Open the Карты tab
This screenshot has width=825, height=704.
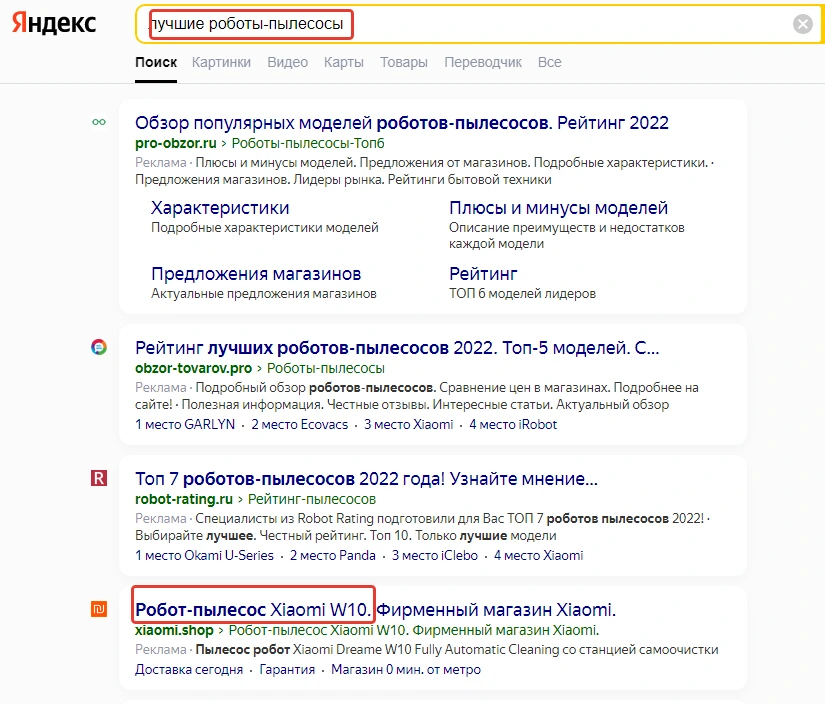344,63
